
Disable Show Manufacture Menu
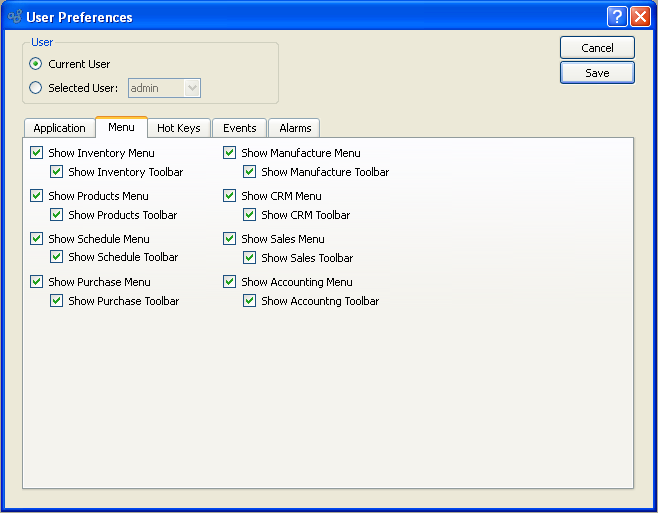[230, 153]
